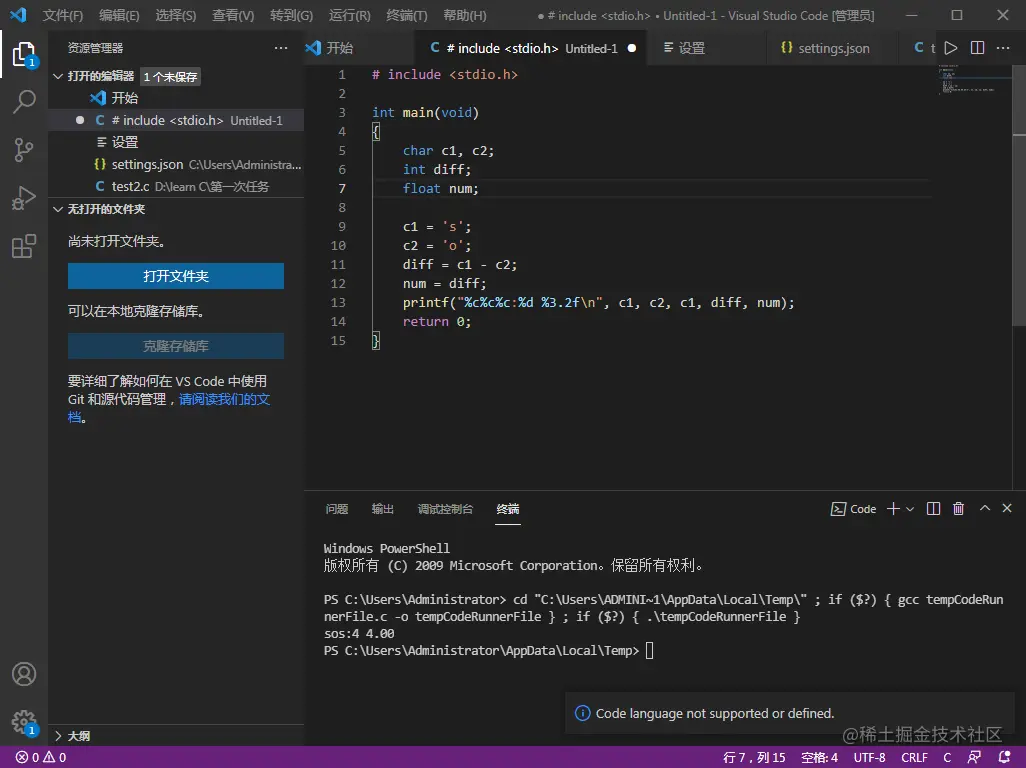Switch to the 问题 problems panel tab
1026x768 pixels.
(336, 509)
